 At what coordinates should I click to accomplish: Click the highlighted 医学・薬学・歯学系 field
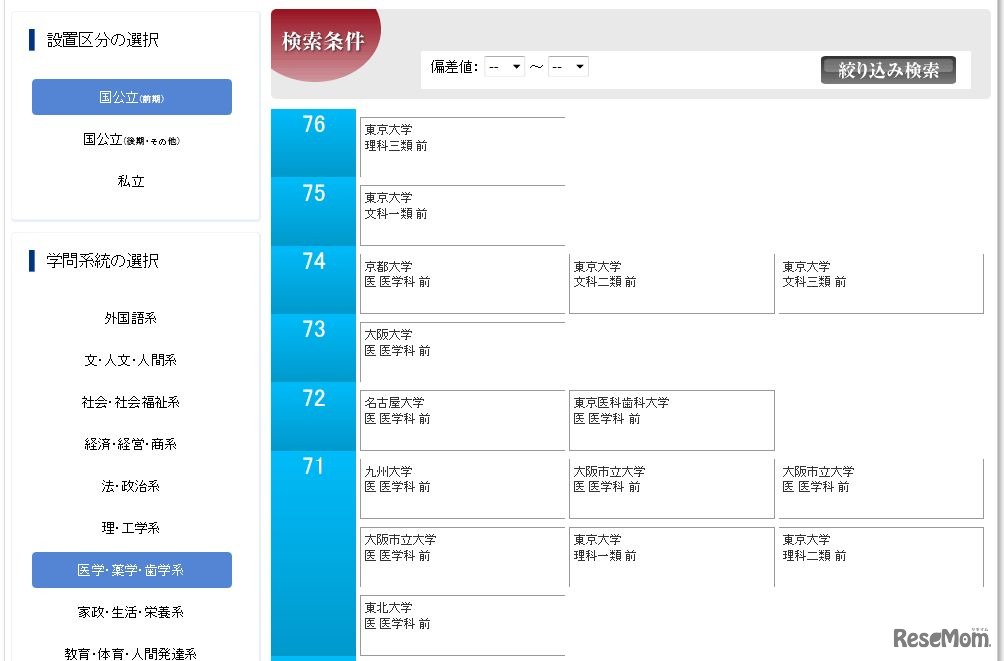point(131,570)
